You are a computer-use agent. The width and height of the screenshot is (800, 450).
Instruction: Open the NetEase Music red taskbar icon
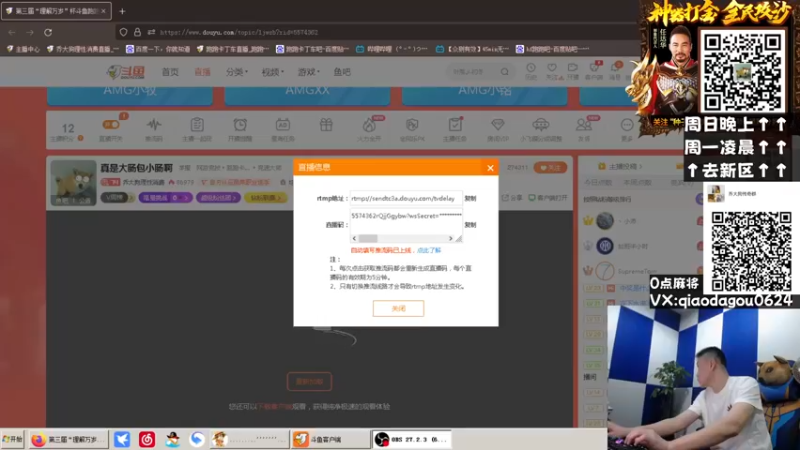147,439
